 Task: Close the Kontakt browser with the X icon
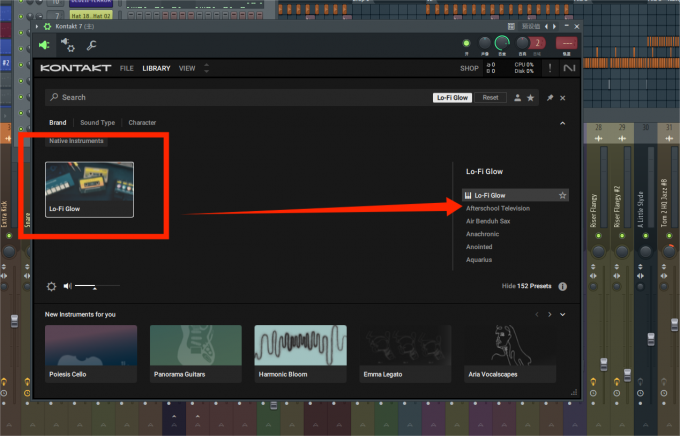(562, 98)
